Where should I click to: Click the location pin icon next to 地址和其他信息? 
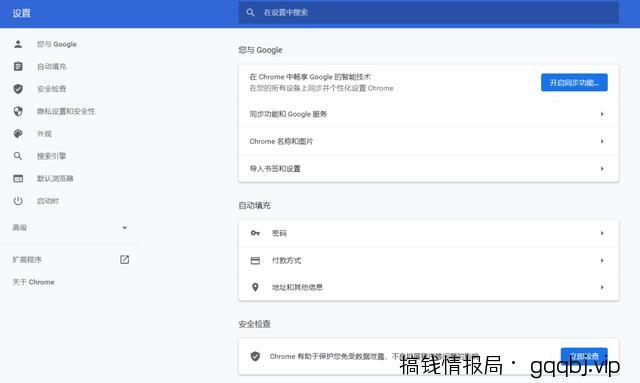click(255, 287)
